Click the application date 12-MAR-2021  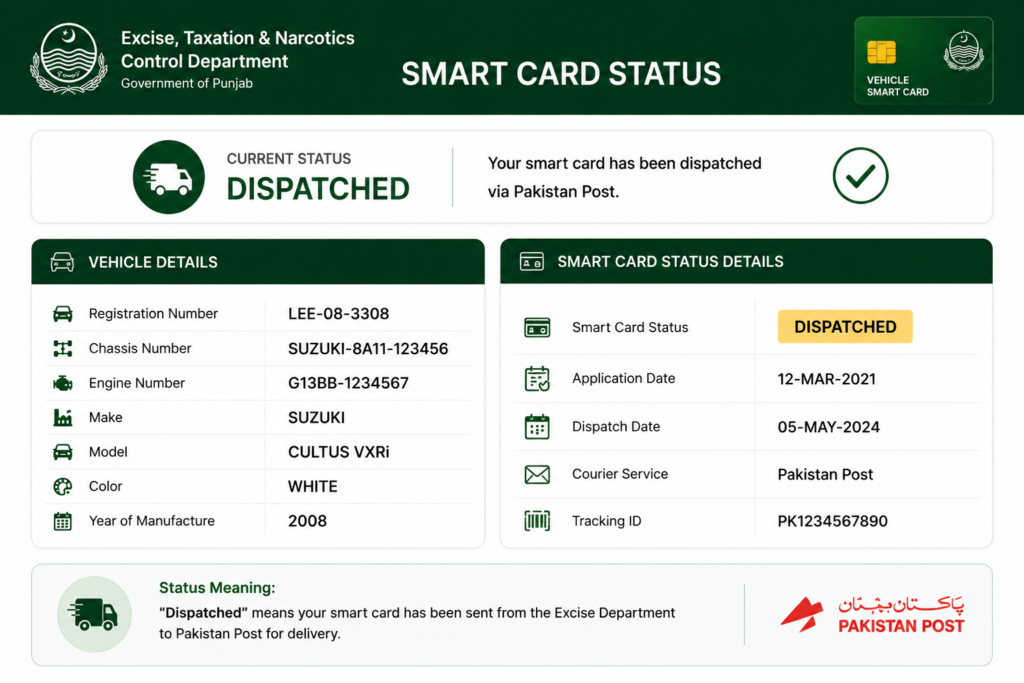click(x=826, y=379)
